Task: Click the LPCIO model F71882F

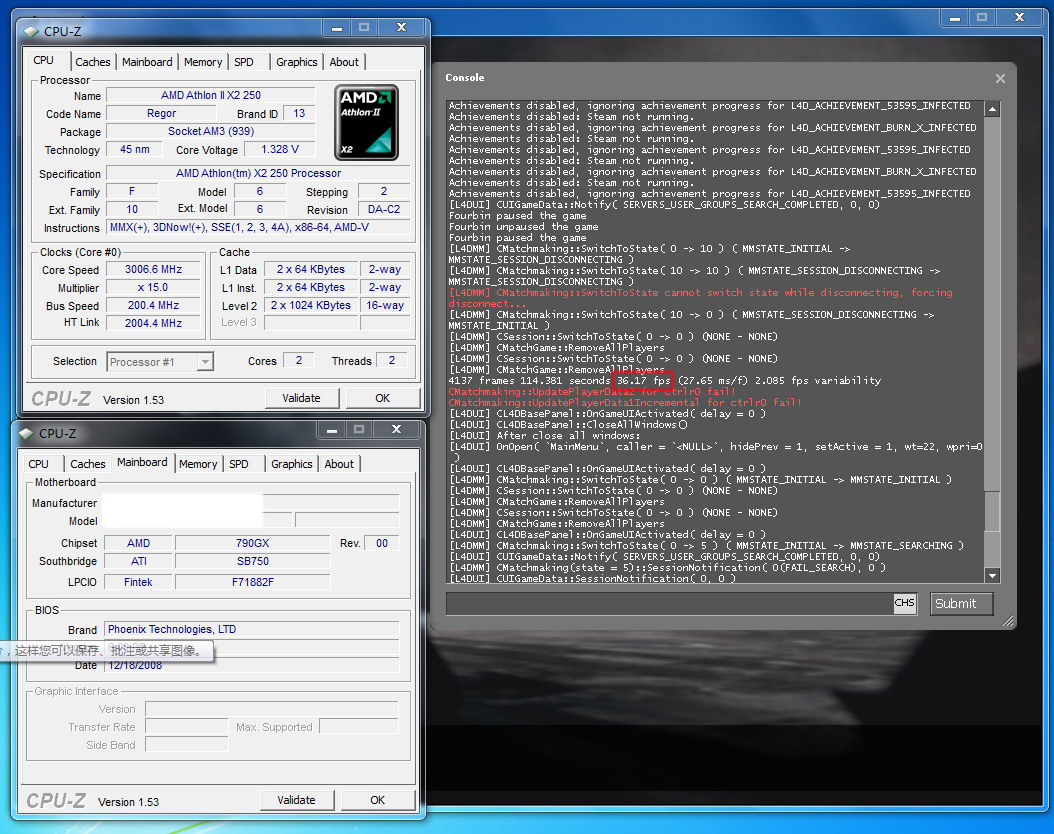Action: pos(253,582)
